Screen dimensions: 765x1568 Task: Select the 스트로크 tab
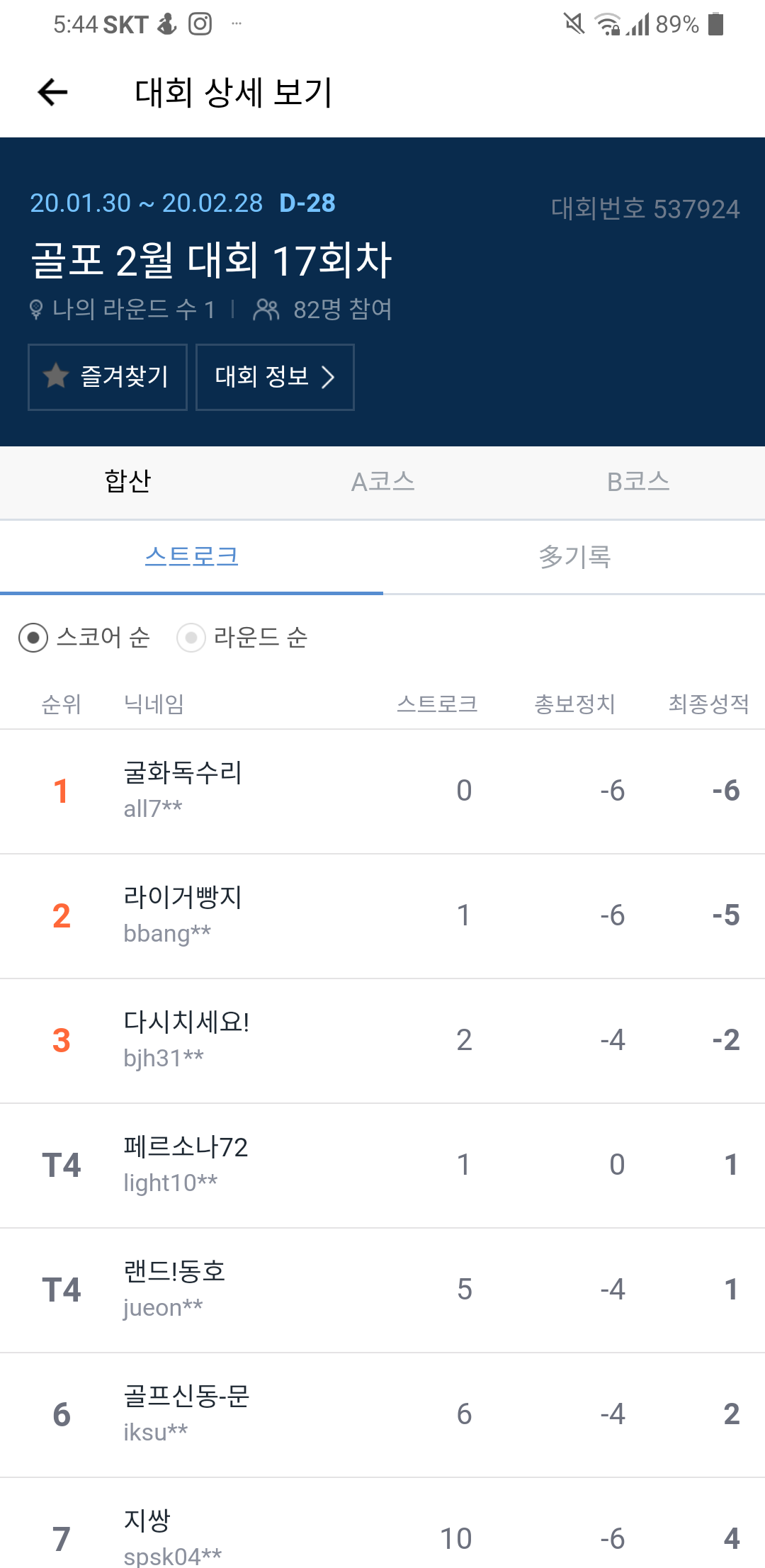[191, 557]
